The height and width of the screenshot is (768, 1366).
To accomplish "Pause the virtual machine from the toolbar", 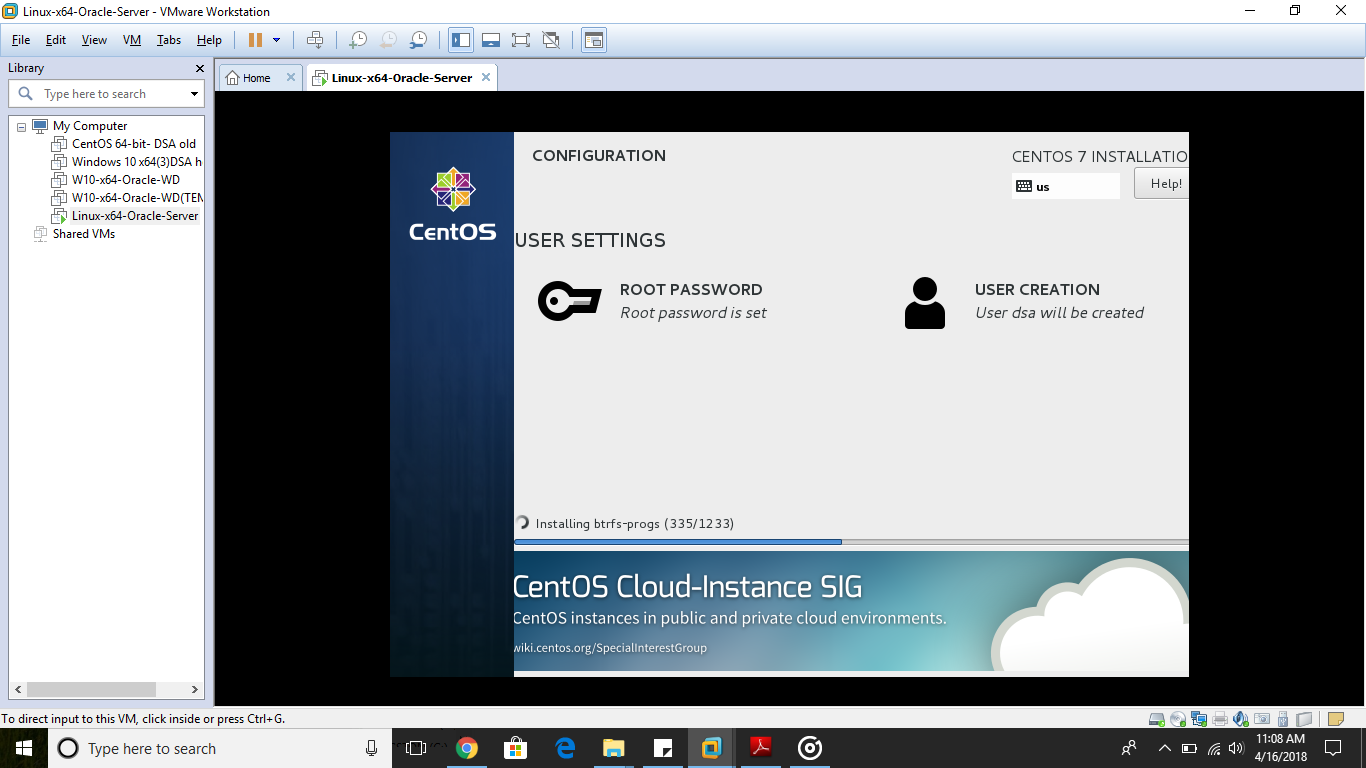I will [x=255, y=40].
